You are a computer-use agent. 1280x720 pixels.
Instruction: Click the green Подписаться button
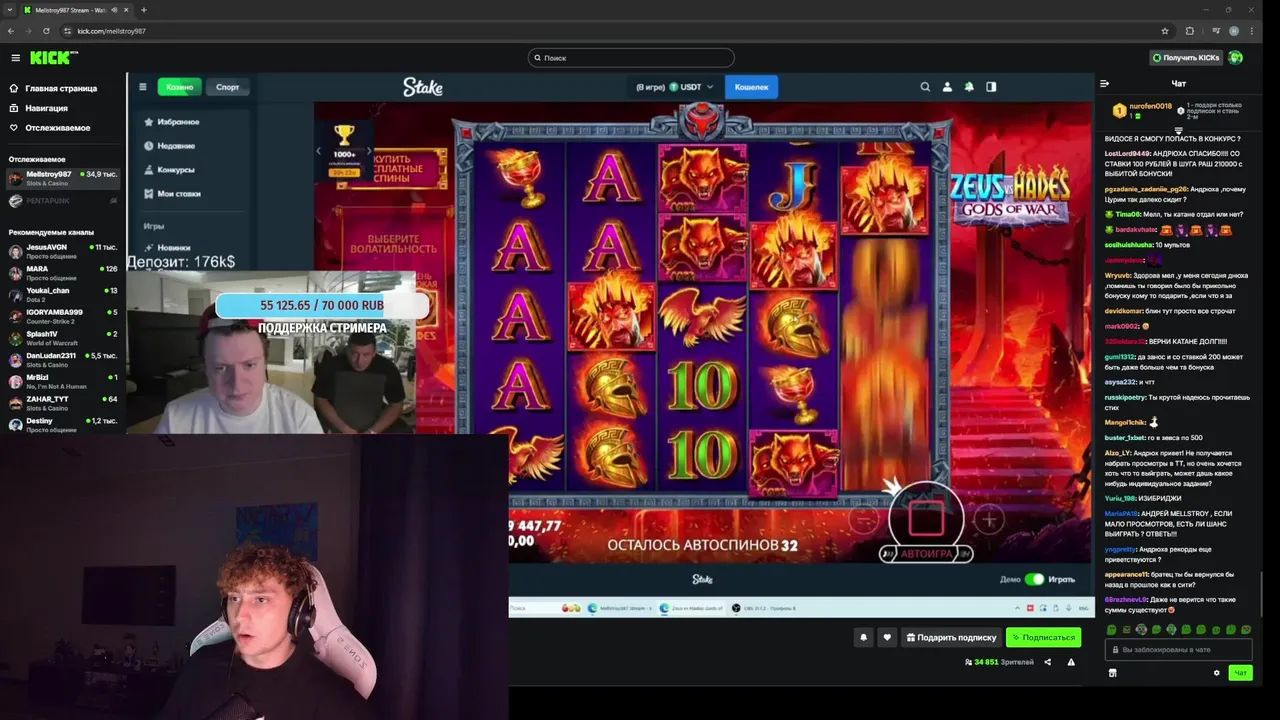[1043, 637]
